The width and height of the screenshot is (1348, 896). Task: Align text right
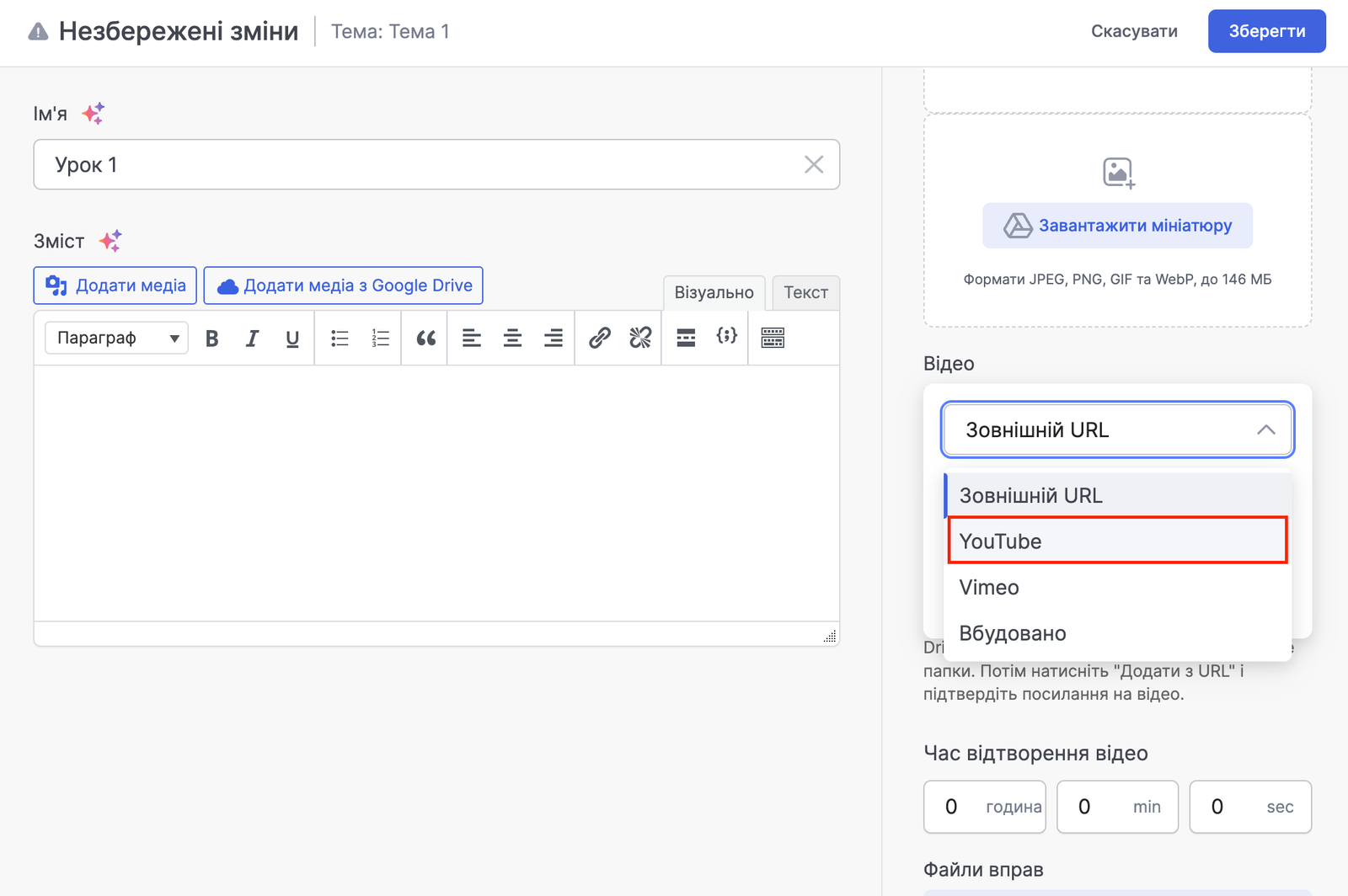tap(553, 339)
